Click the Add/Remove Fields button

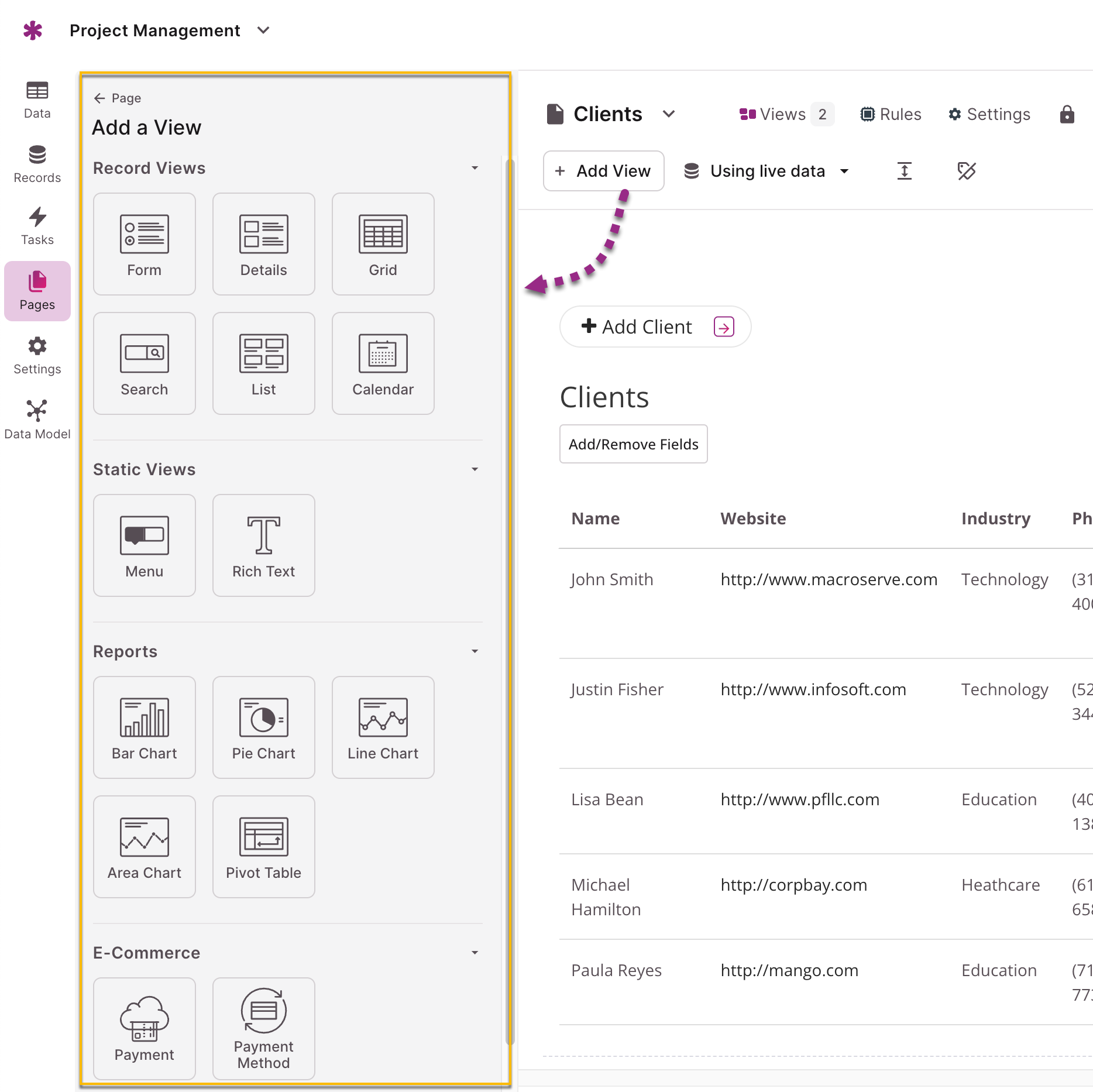[x=633, y=444]
